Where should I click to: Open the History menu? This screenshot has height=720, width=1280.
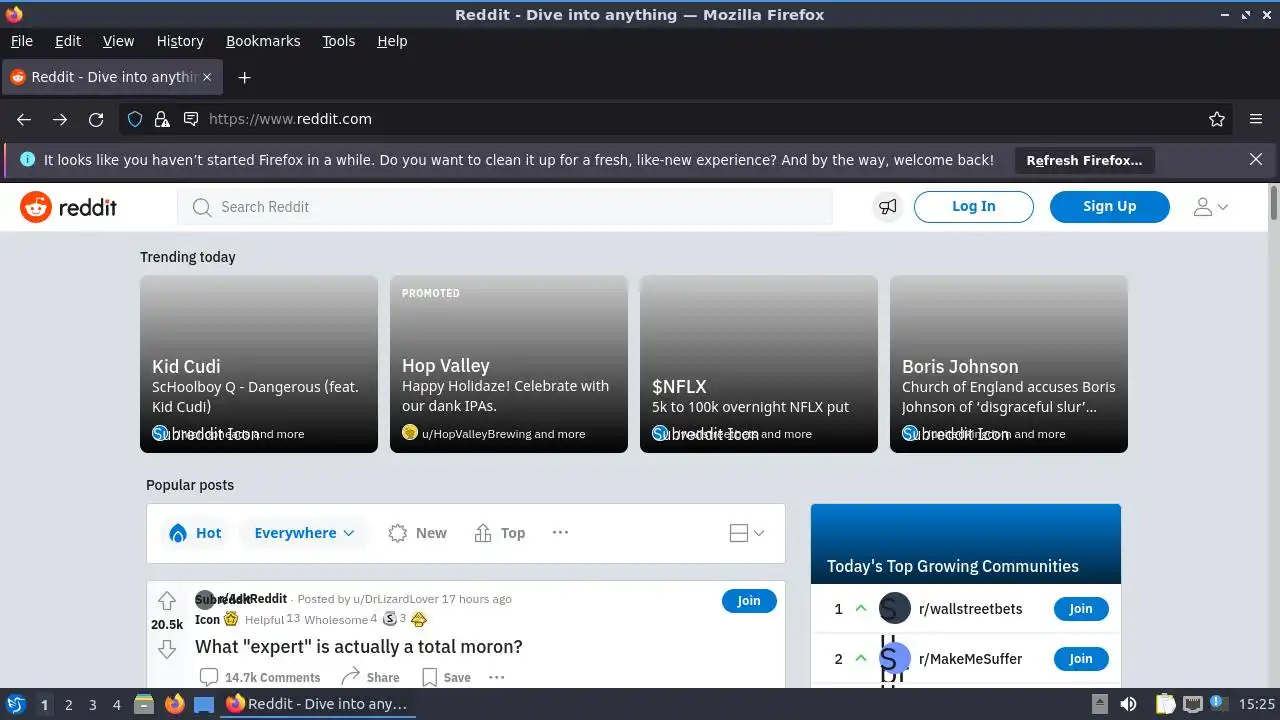(180, 41)
